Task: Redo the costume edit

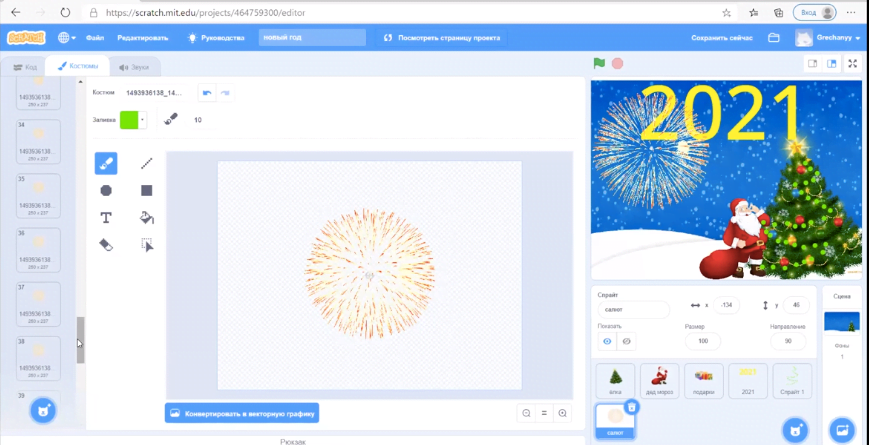Action: 225,93
